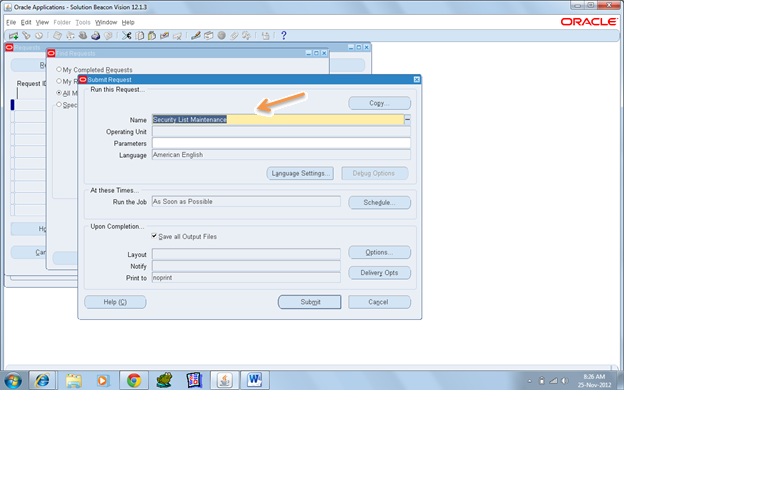The image size is (768, 480).
Task: Click the Folder Tools toolbar icon
Action: 246,36
